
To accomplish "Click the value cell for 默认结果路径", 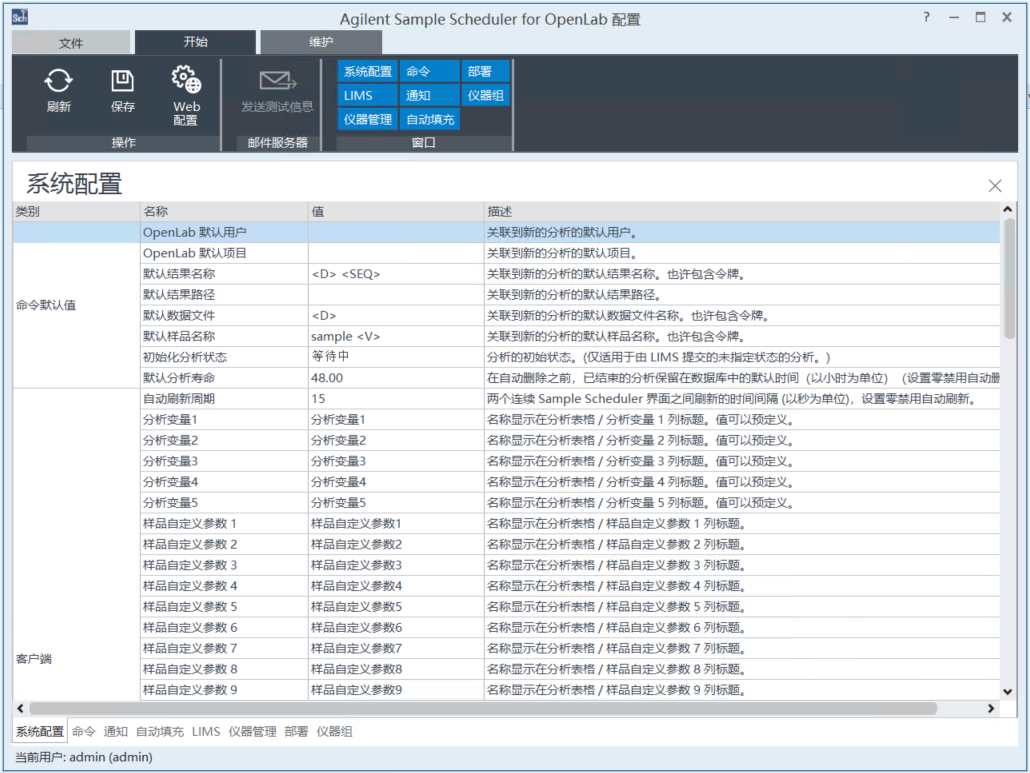I will tap(396, 295).
